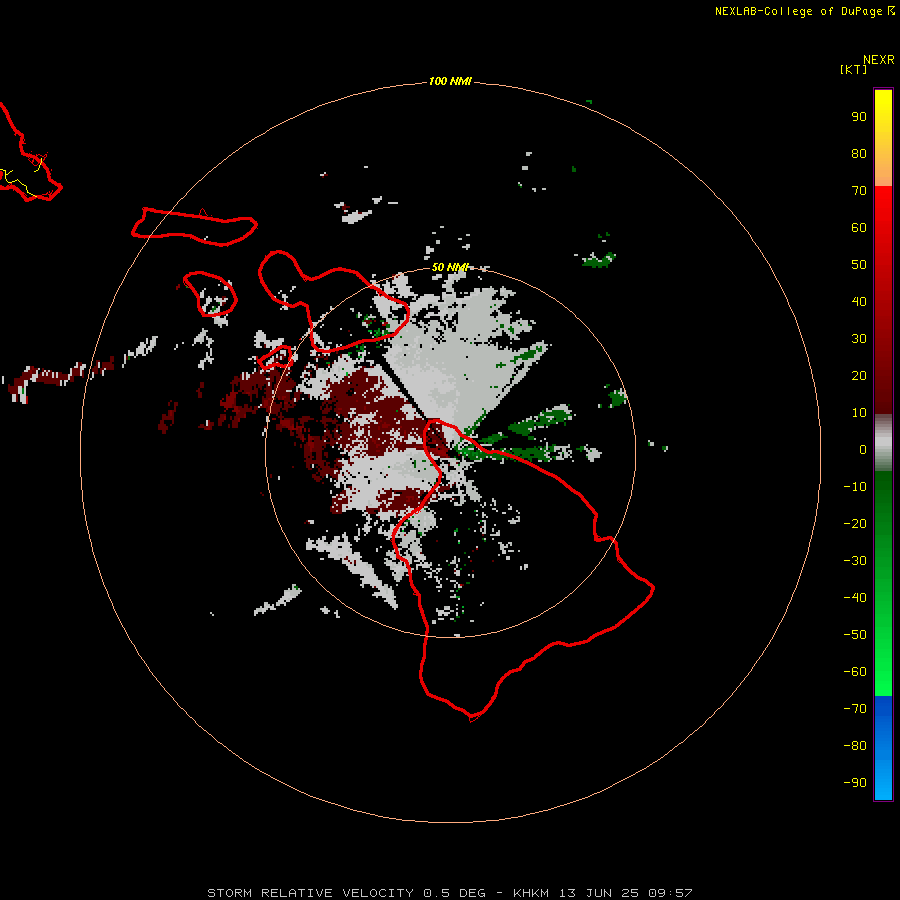Click inside the small Kahoolawe island outline

click(276, 357)
